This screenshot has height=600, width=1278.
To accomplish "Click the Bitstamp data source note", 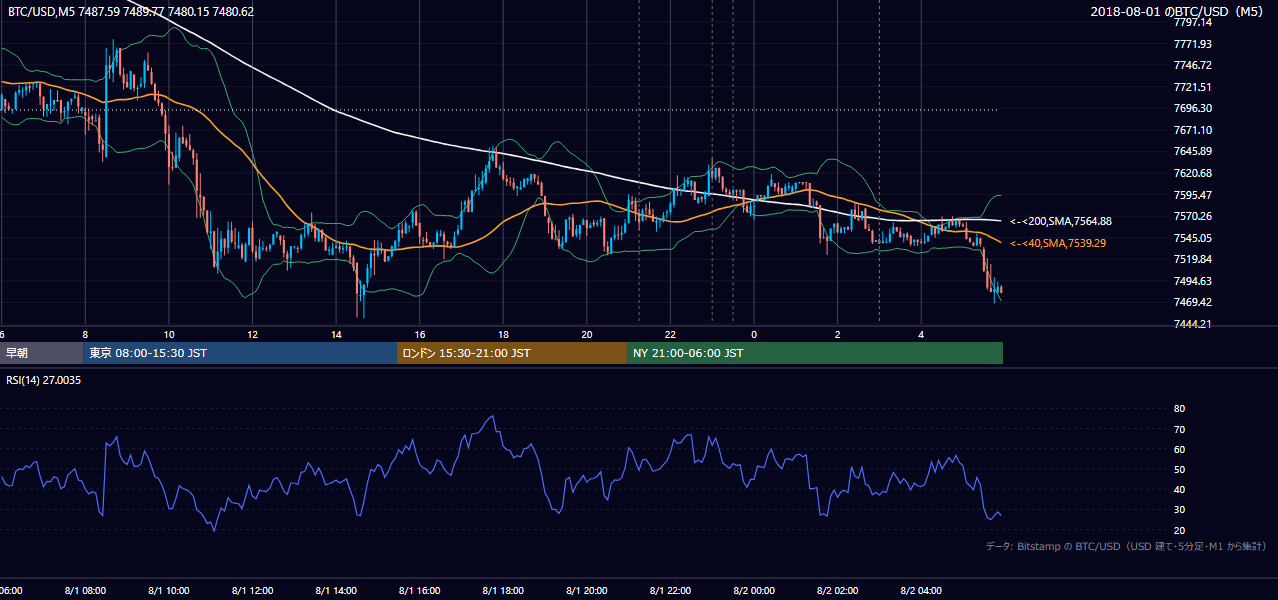I will coord(1126,546).
